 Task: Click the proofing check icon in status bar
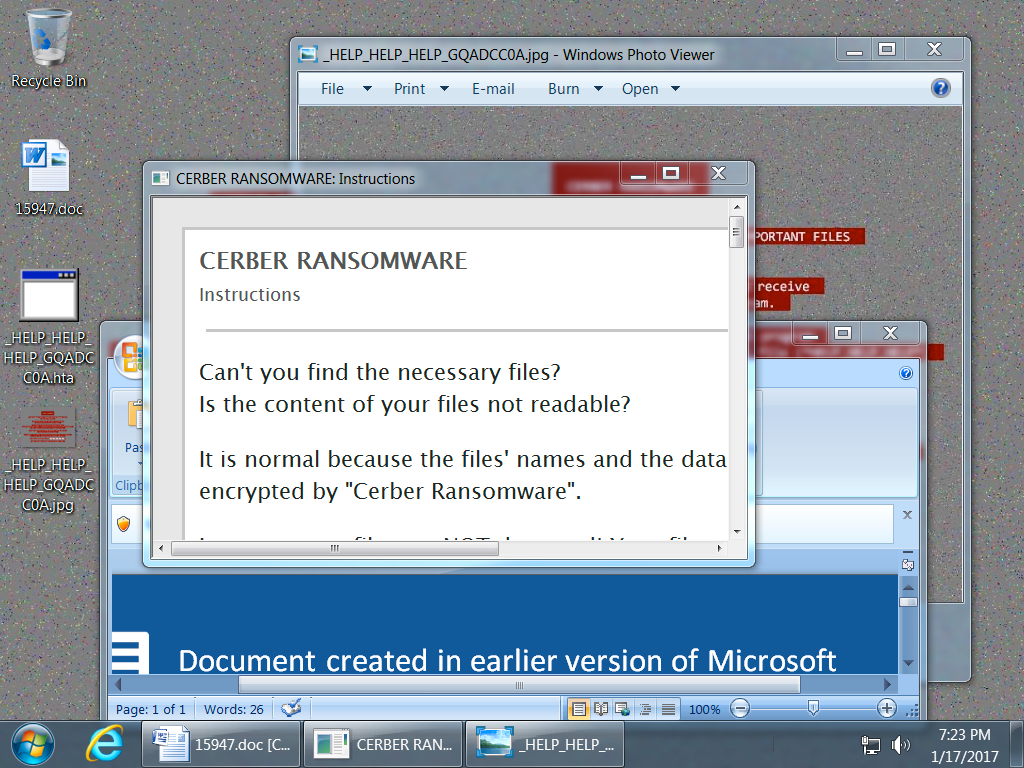point(291,708)
